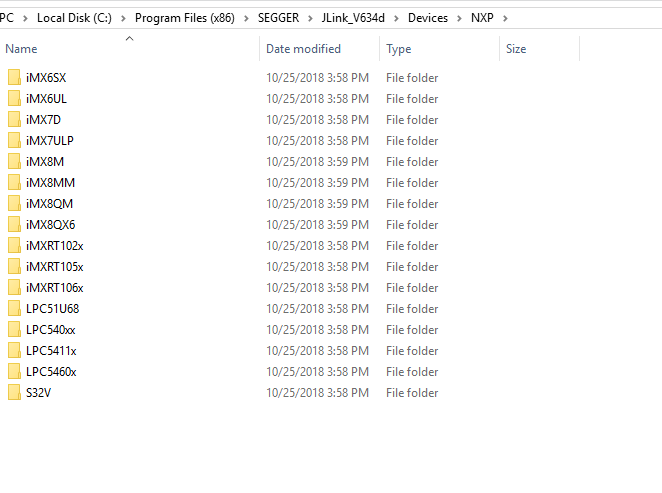Expand chevron after NXP breadcrumb
This screenshot has height=493, width=662.
click(505, 19)
